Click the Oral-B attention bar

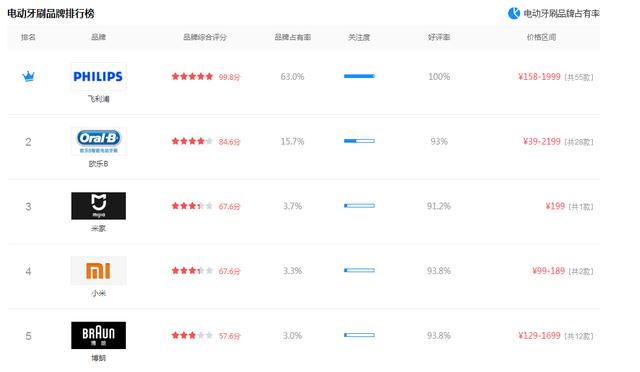359,141
